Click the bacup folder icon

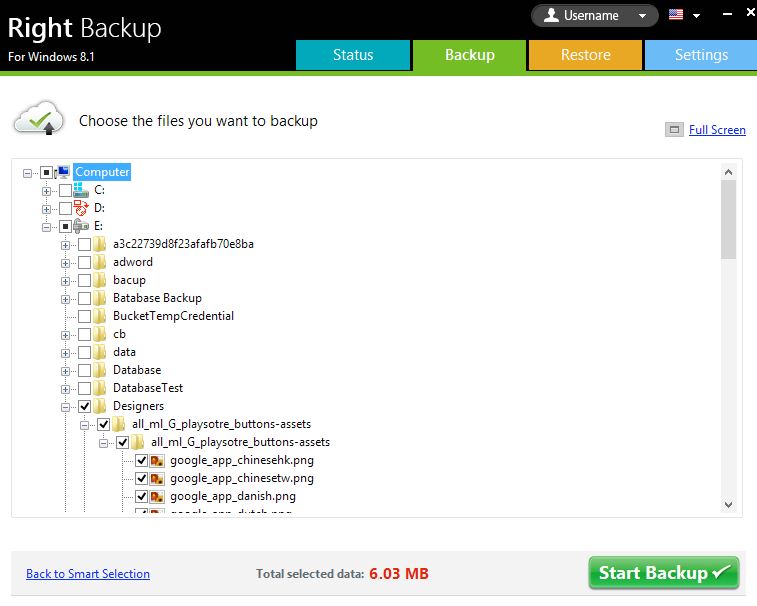point(100,280)
